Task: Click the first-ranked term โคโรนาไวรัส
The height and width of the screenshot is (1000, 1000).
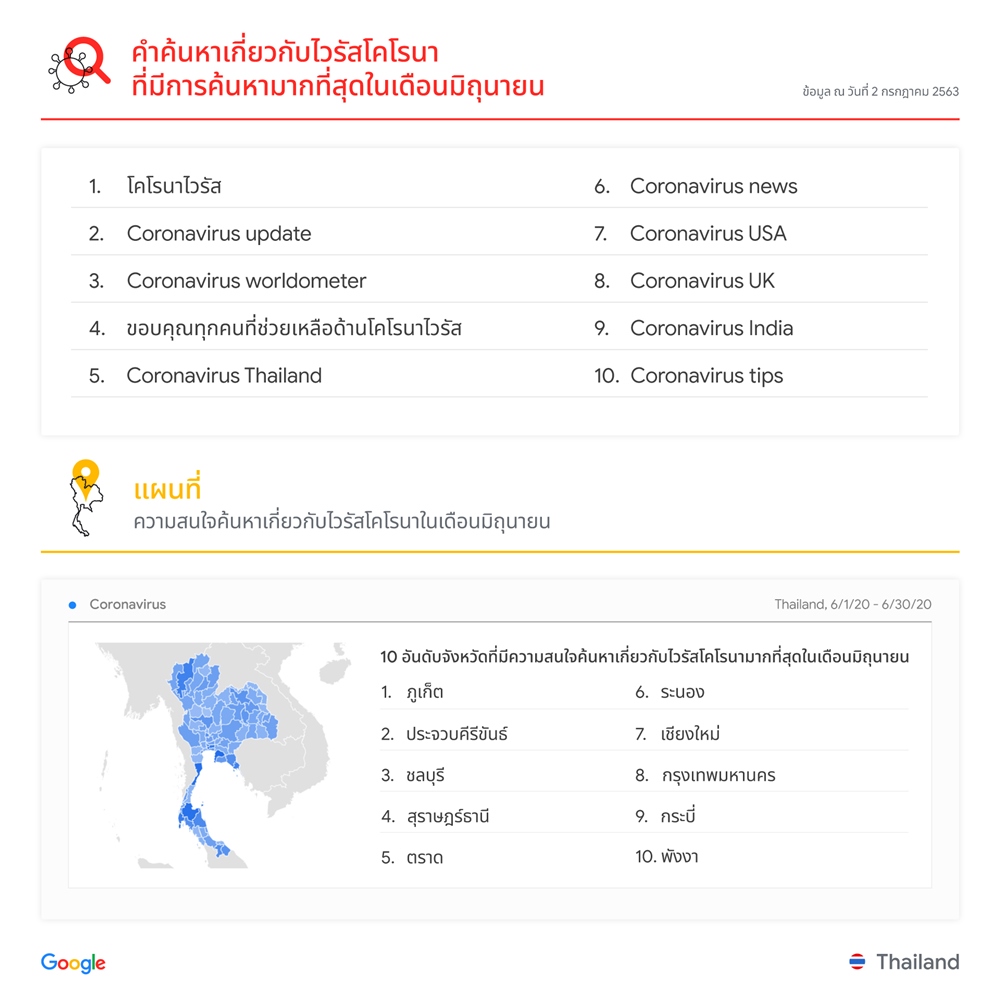Action: pos(173,186)
